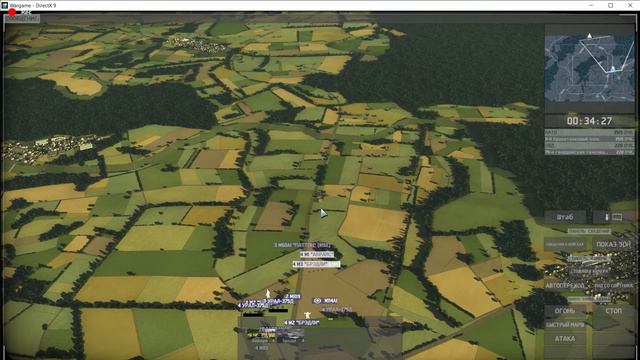This screenshot has height=360, width=640.
Task: Click the NATO score row
Action: 589,132
